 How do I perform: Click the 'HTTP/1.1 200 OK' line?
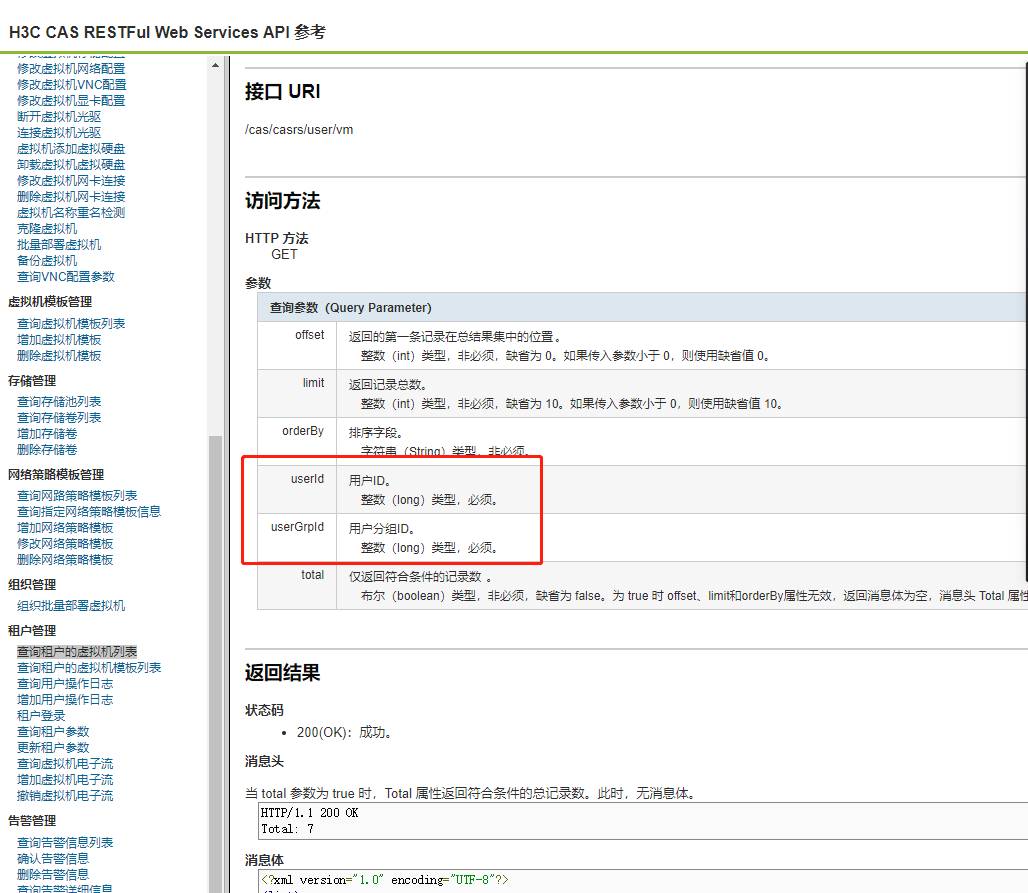click(309, 812)
